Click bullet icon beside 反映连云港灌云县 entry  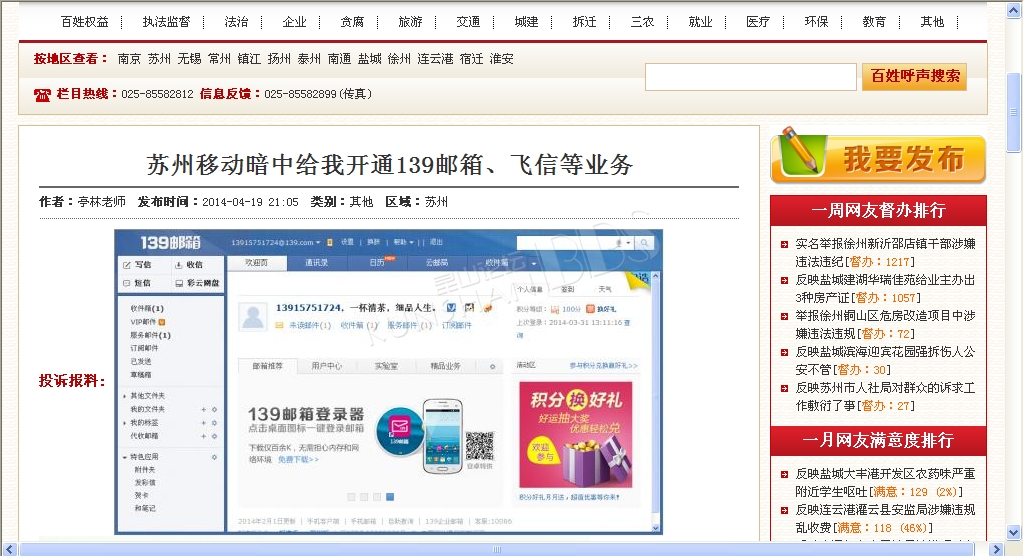(x=784, y=510)
